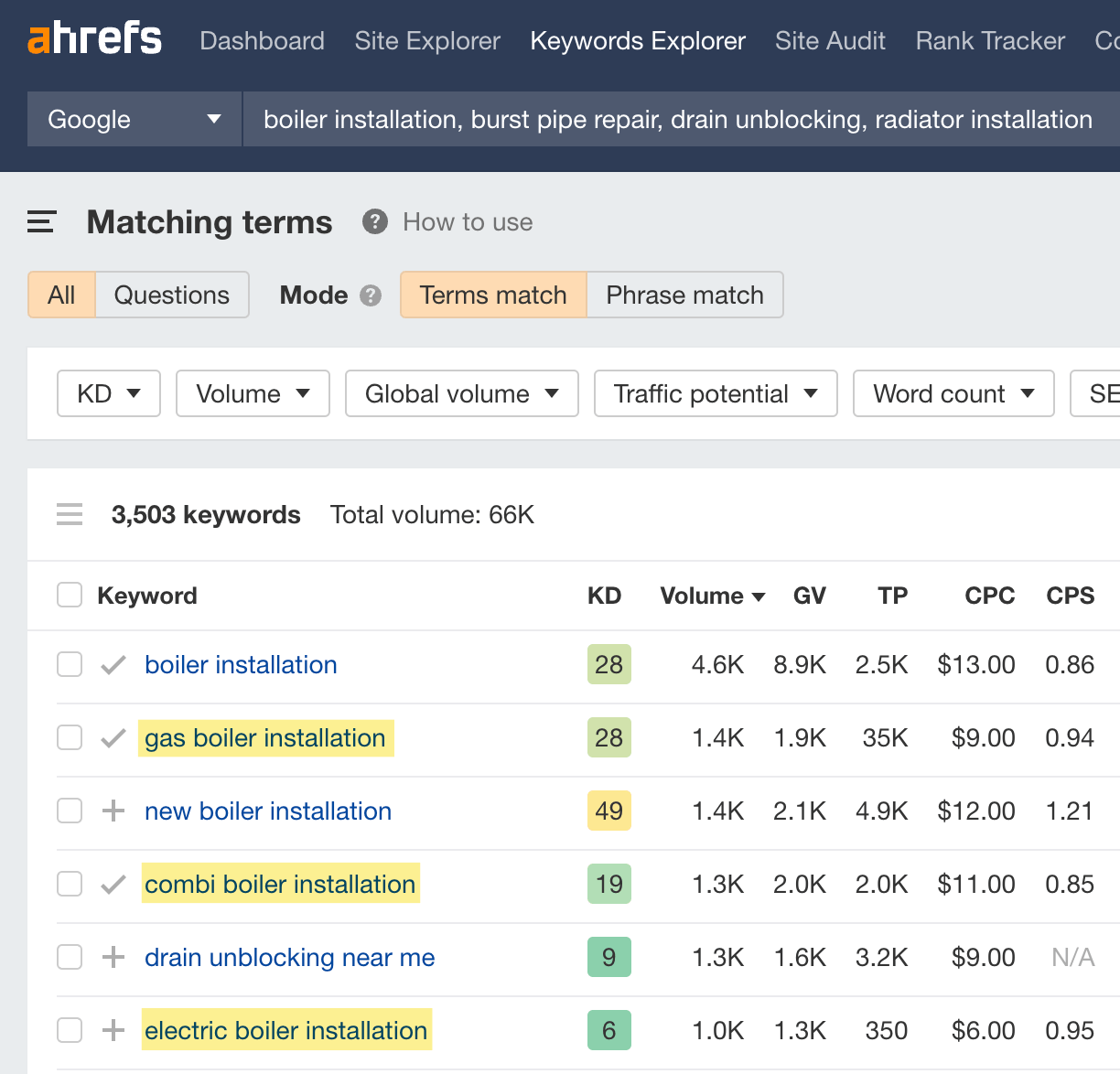1120x1074 pixels.
Task: Click the plus icon beside drain unblocking near me
Action: tap(113, 957)
